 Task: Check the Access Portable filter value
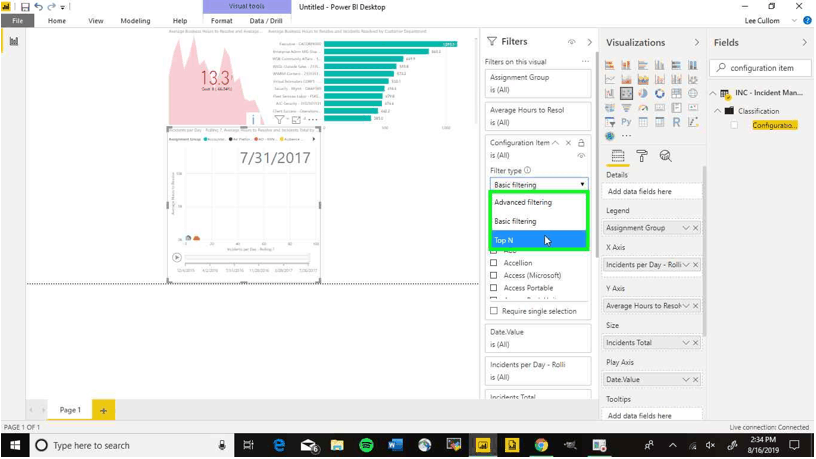click(493, 288)
